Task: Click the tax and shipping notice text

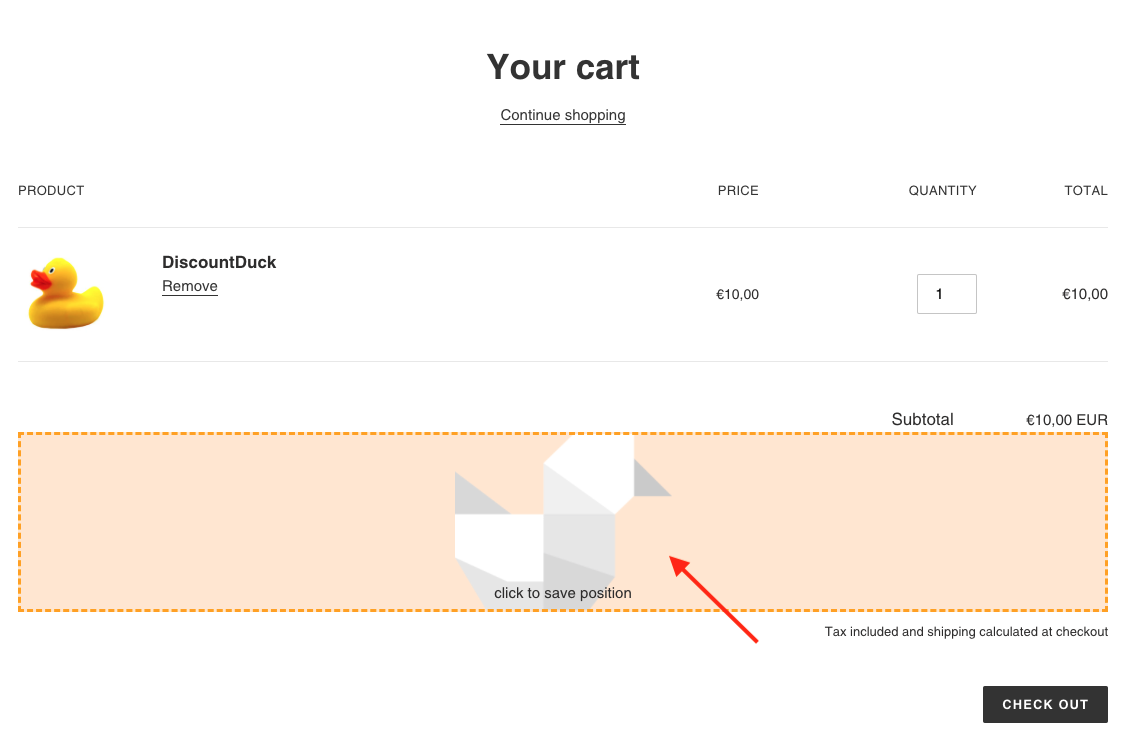Action: coord(966,632)
